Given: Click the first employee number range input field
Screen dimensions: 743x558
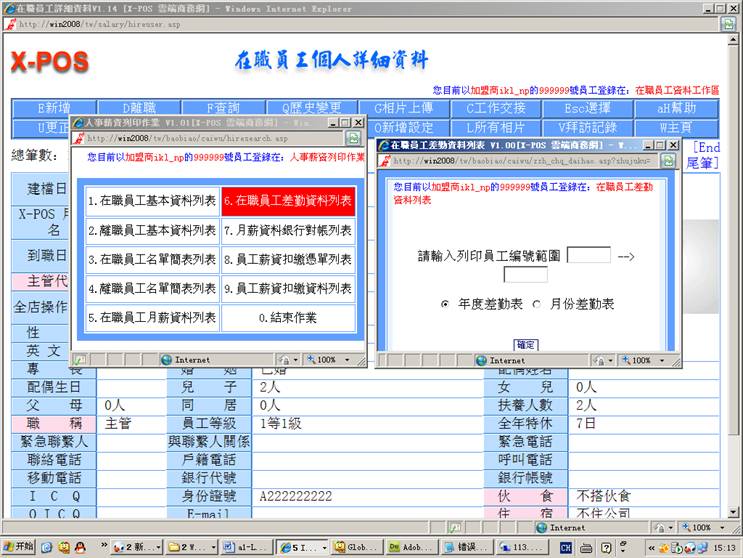Looking at the screenshot, I should (588, 255).
